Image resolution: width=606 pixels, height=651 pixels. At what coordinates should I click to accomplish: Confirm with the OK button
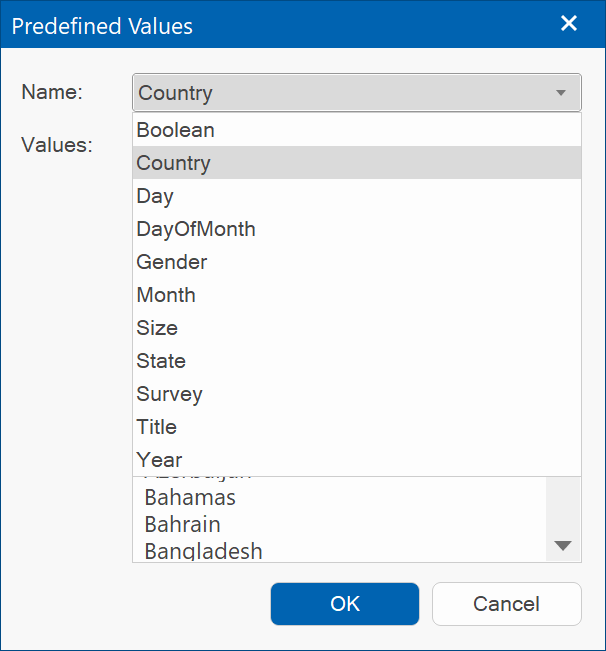(345, 604)
